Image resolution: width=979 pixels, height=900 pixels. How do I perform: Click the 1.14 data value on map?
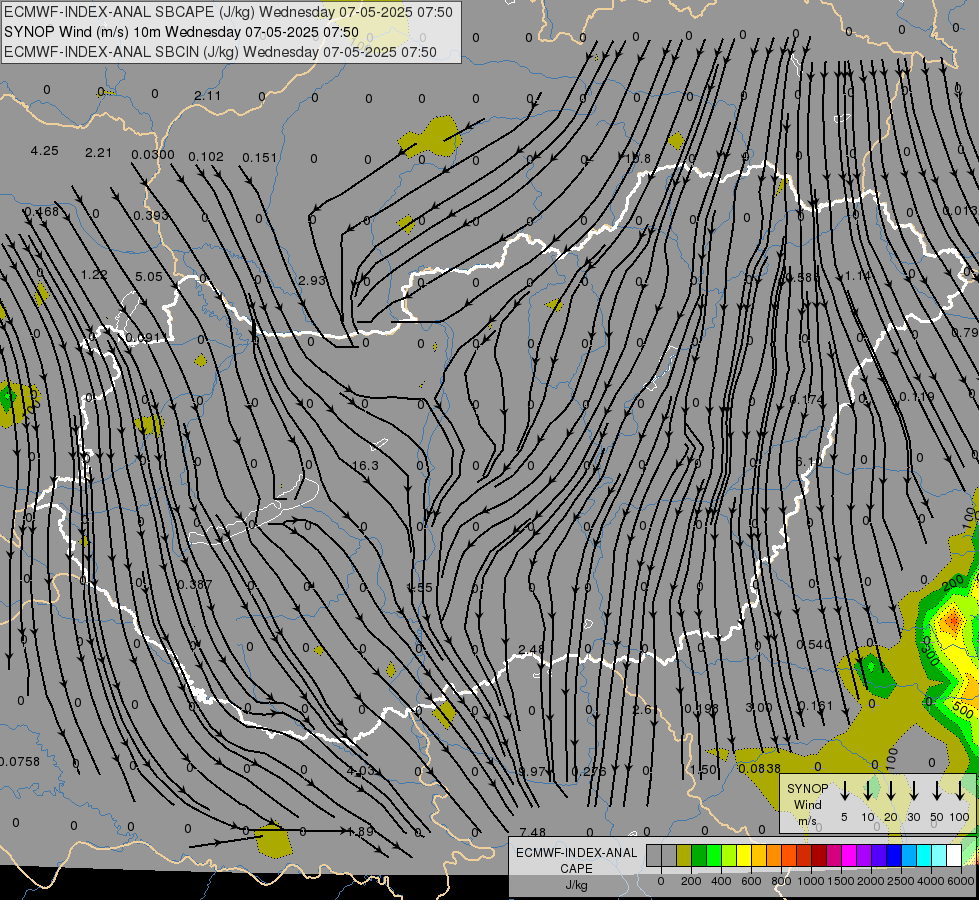(857, 276)
